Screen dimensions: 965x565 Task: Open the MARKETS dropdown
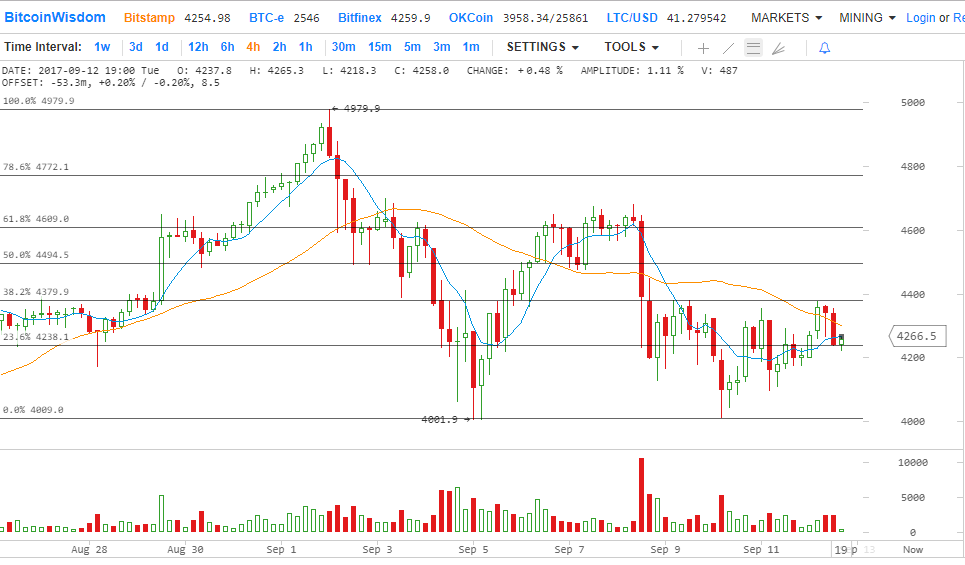coord(786,18)
